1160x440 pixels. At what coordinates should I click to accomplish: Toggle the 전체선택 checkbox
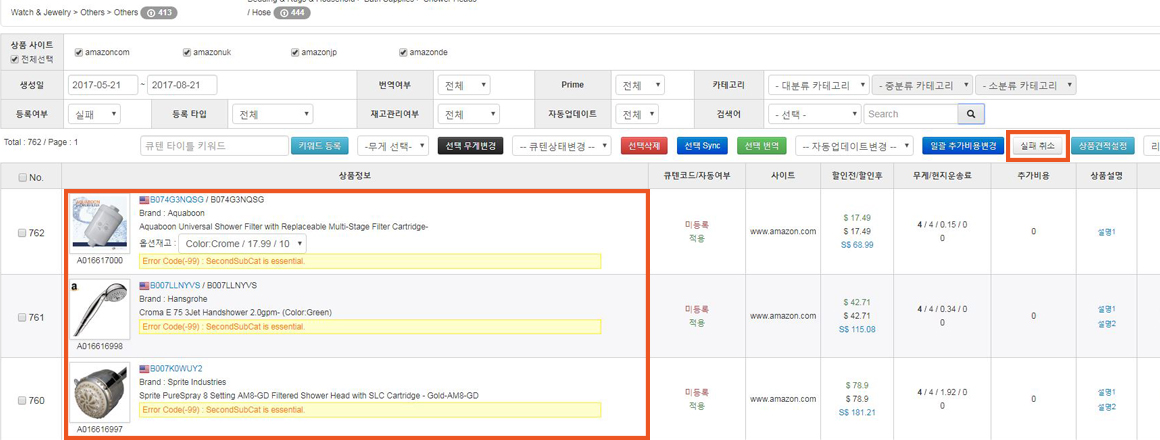[x=15, y=60]
